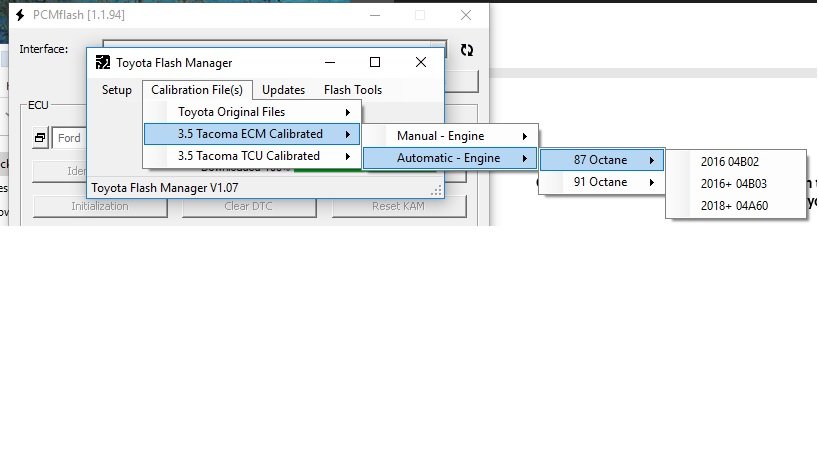Minimize the PCMflash window

pyautogui.click(x=375, y=15)
